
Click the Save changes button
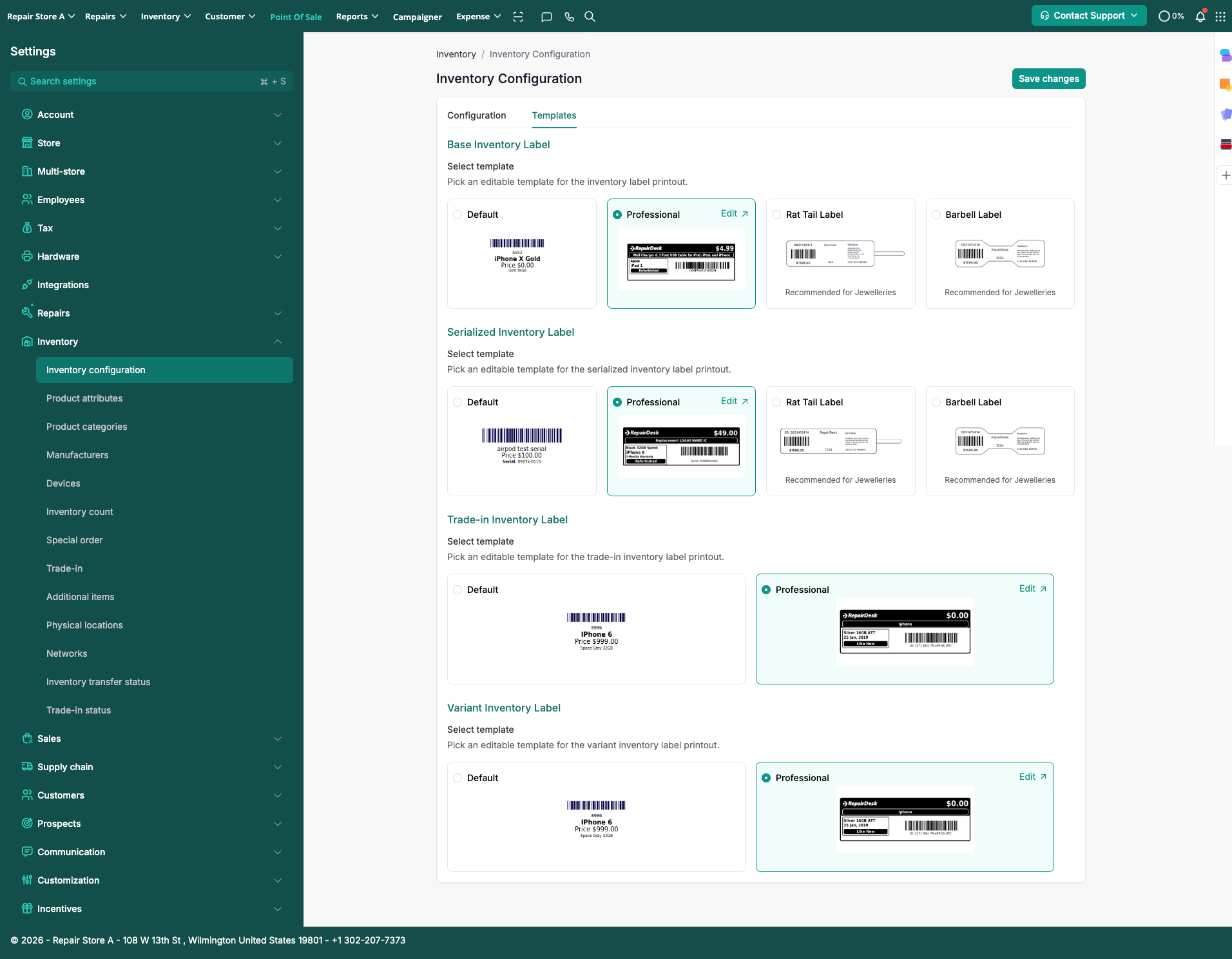tap(1048, 79)
